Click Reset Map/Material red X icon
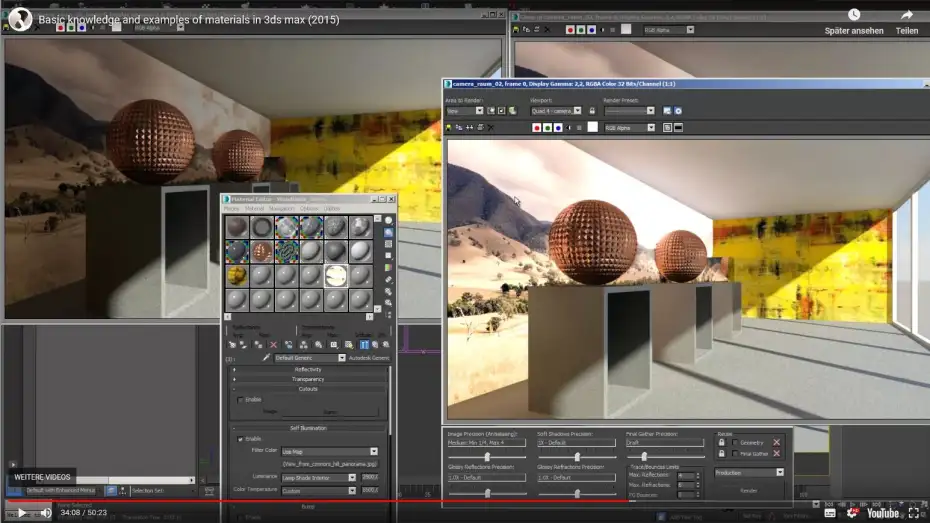 point(273,345)
